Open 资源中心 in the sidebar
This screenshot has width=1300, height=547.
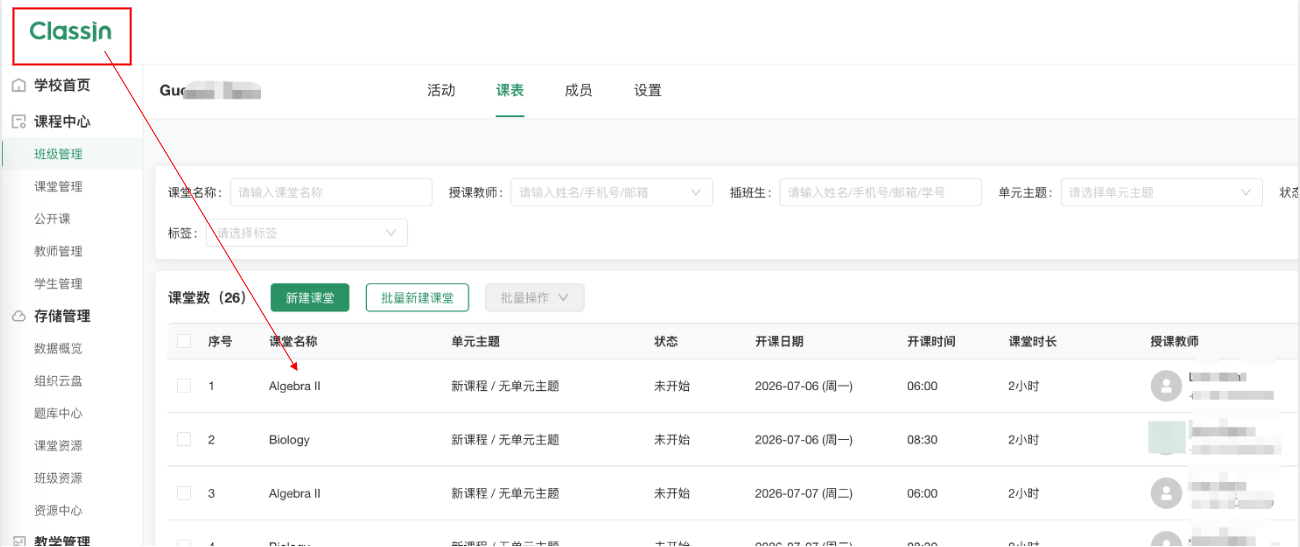click(x=58, y=510)
